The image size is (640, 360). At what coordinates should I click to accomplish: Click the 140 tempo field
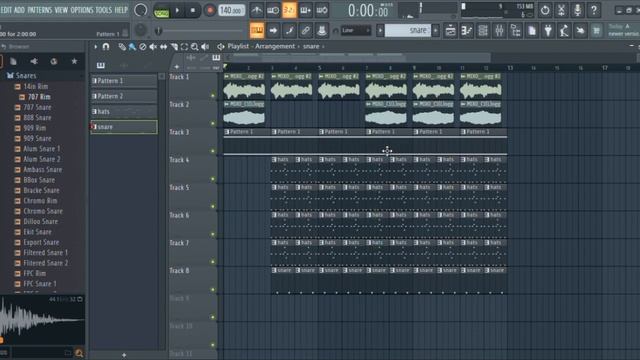(x=231, y=11)
